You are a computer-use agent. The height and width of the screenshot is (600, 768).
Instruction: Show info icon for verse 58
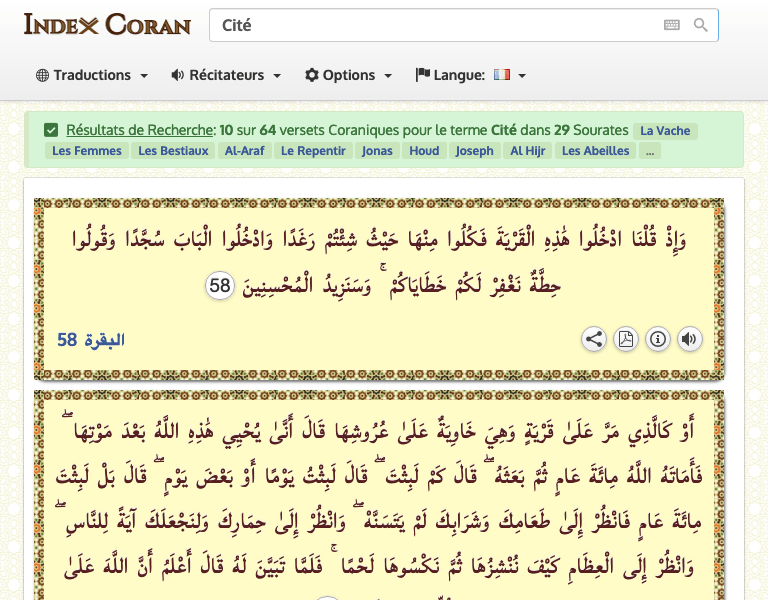point(657,339)
